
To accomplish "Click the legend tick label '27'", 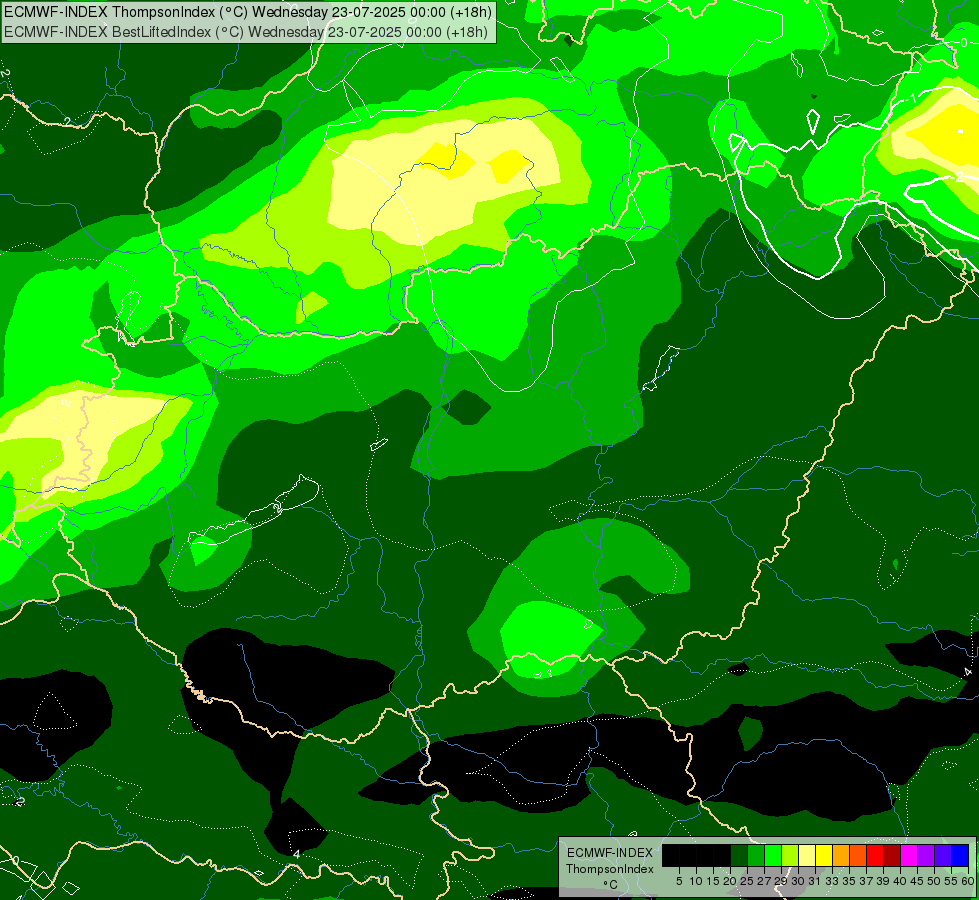I will pos(764,881).
